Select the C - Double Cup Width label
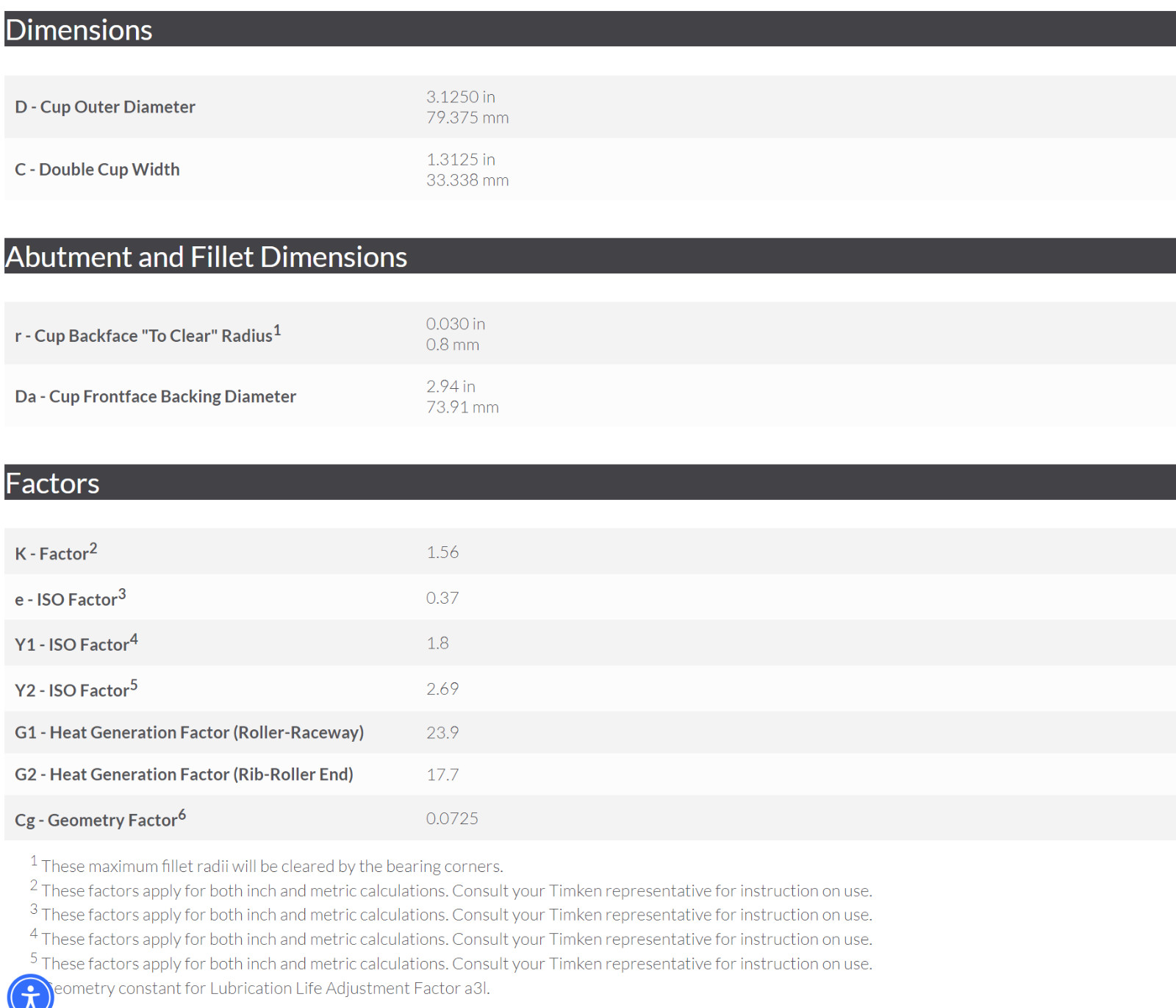Viewport: 1176px width, 1008px height. pos(97,169)
